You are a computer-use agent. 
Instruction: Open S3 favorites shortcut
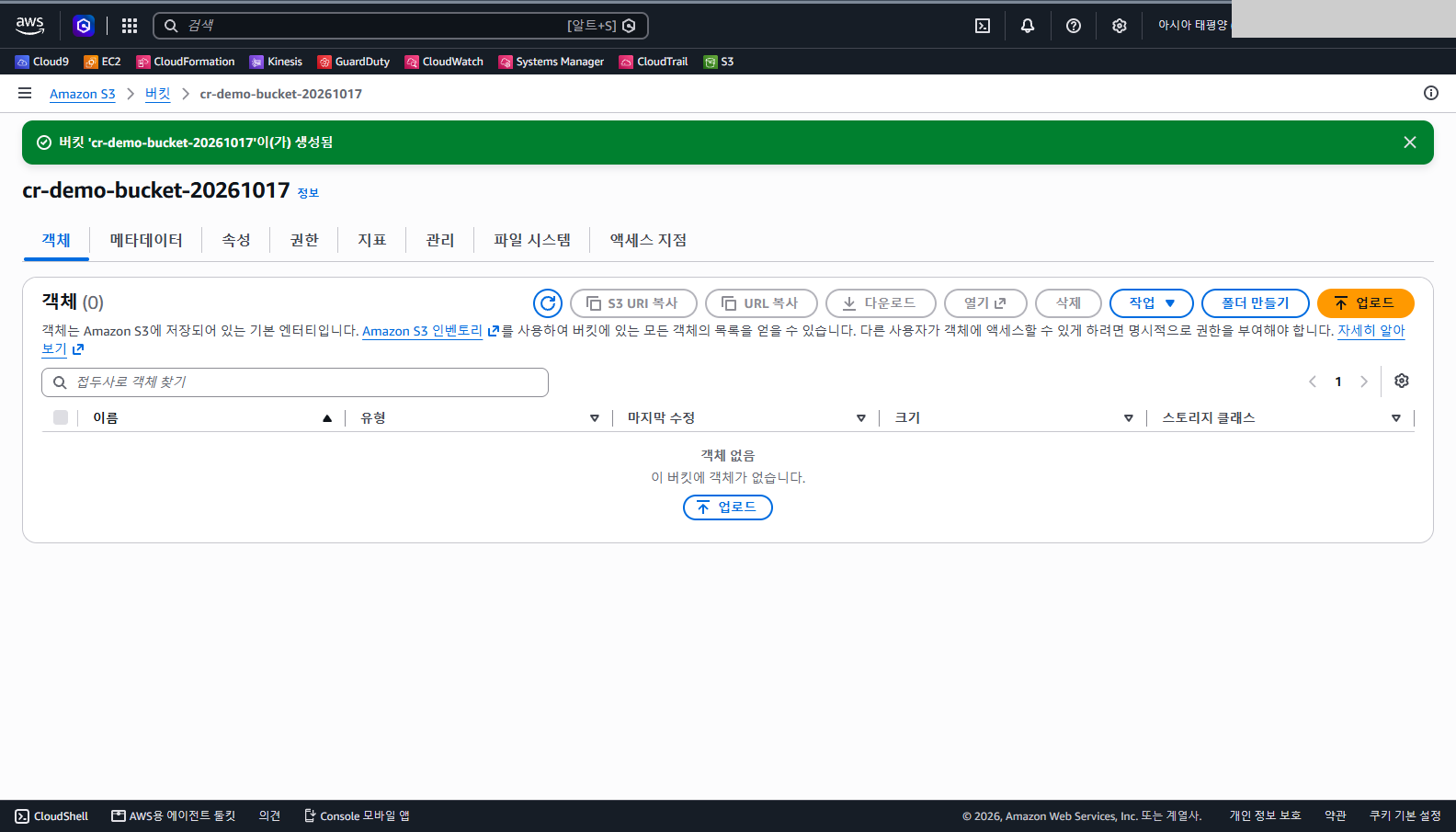tap(719, 62)
